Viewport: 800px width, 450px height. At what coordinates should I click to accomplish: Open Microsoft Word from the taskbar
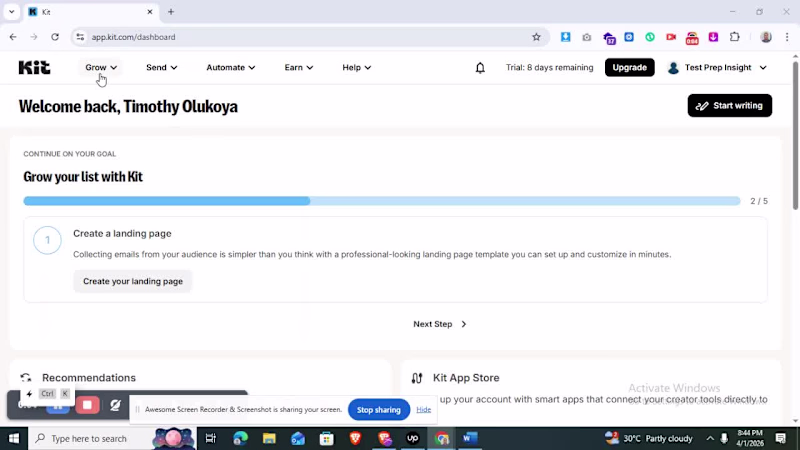point(470,438)
